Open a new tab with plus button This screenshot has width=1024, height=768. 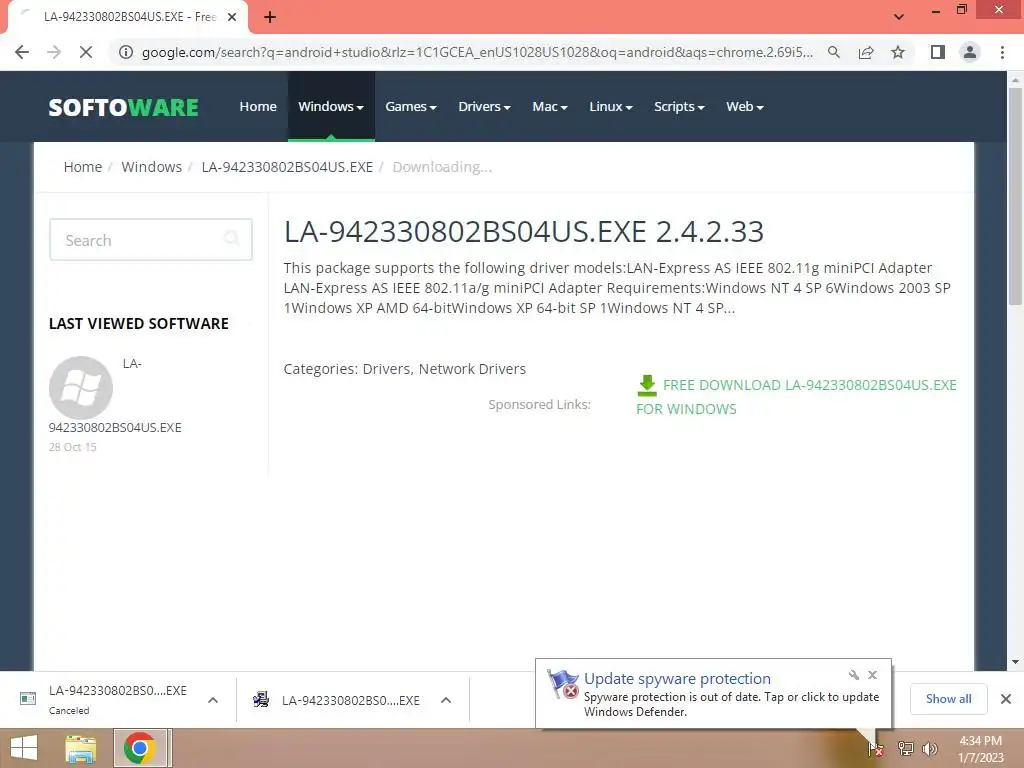[x=270, y=18]
